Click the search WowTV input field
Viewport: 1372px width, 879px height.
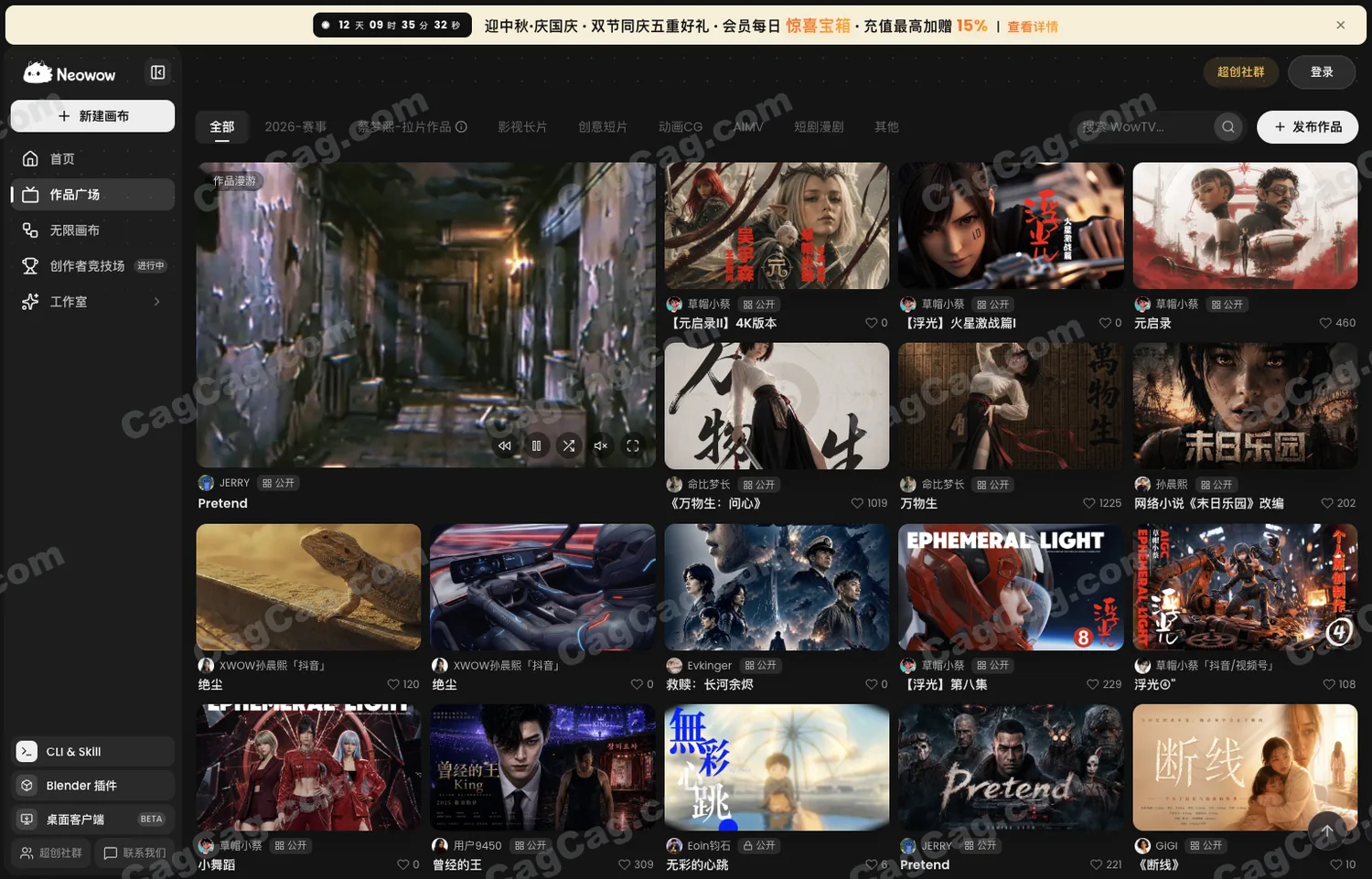(x=1143, y=127)
